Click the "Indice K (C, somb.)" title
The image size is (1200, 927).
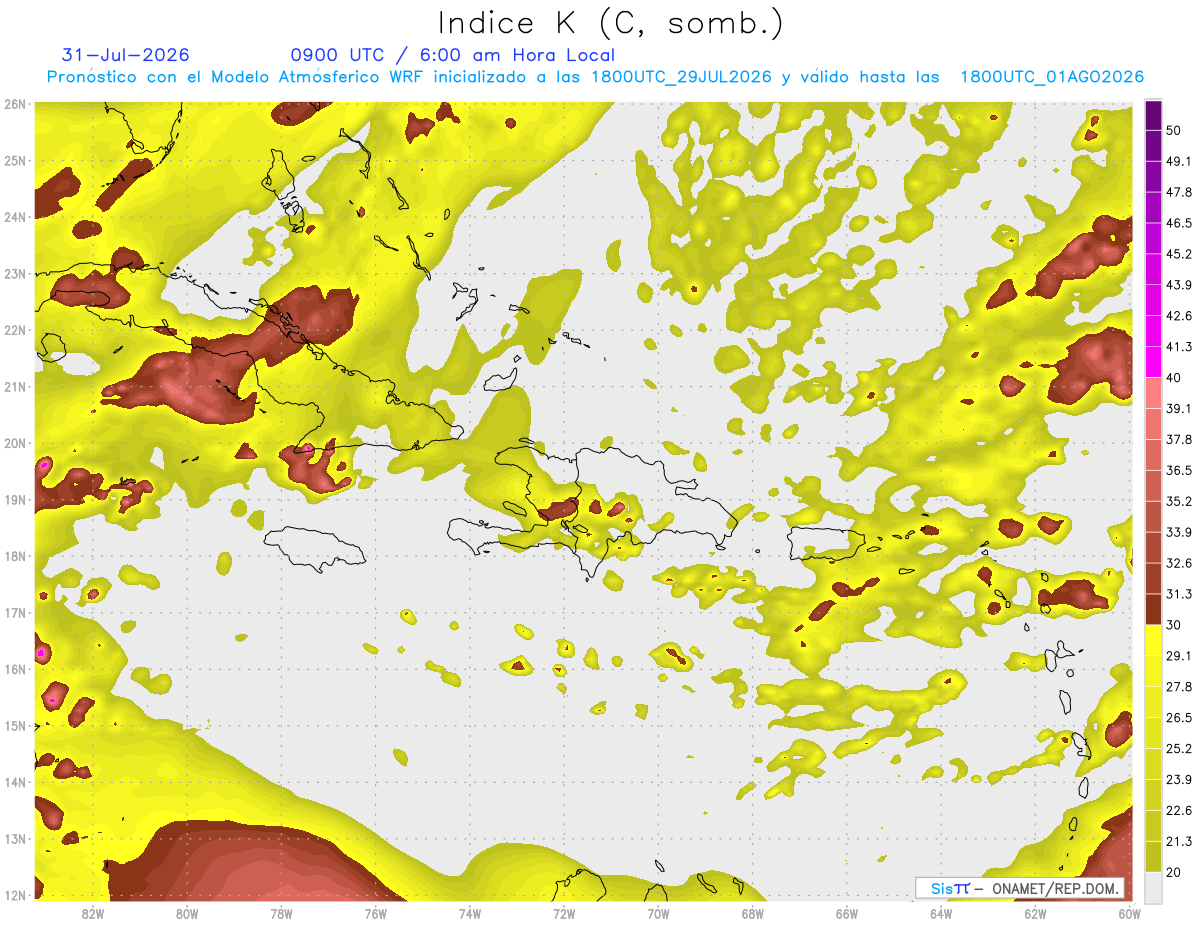click(x=611, y=24)
